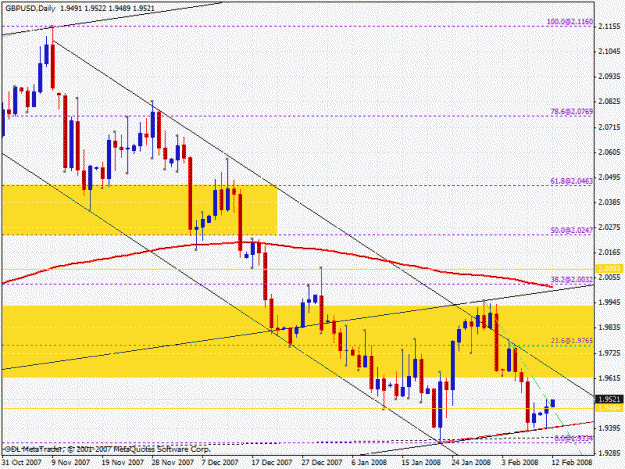Click the 19 Nov 2007 date label
This screenshot has width=625, height=469.
click(x=122, y=463)
